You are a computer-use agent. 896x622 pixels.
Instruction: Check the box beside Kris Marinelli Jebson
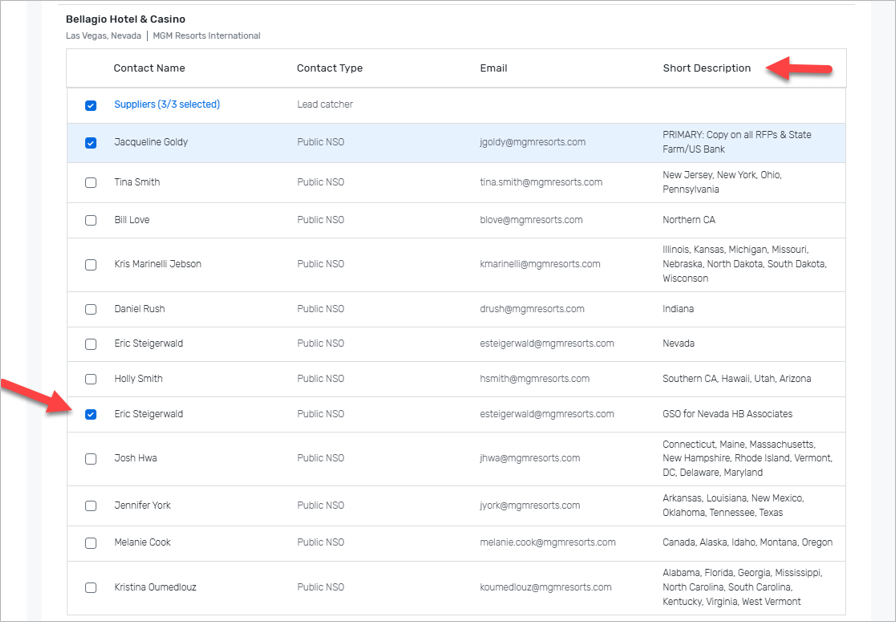[91, 265]
